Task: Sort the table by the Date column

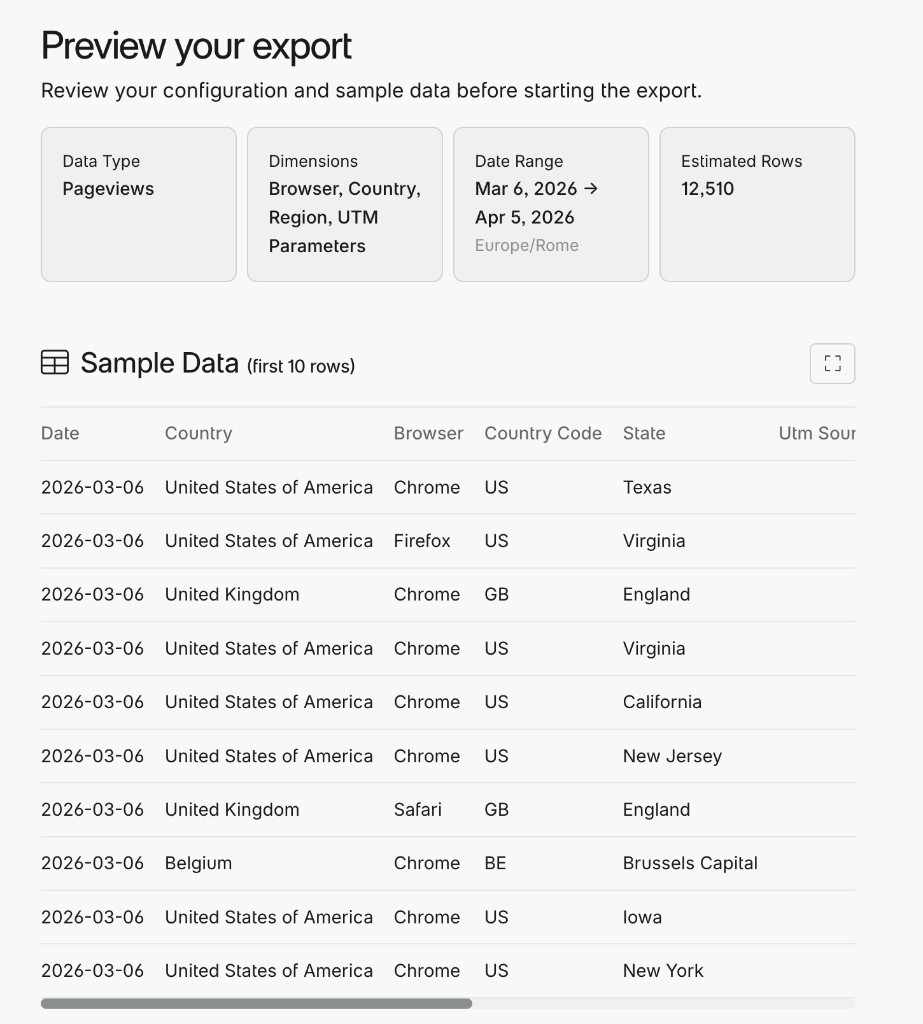Action: coord(60,433)
